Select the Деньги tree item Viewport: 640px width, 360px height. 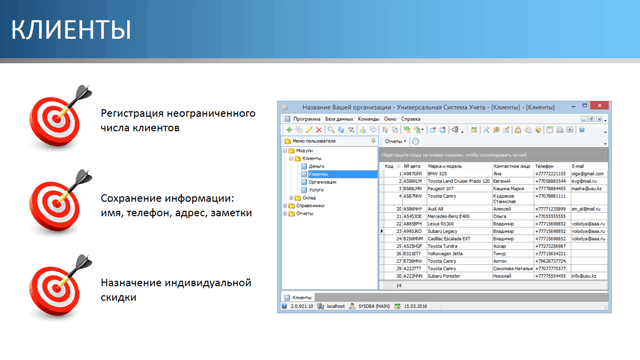[316, 166]
